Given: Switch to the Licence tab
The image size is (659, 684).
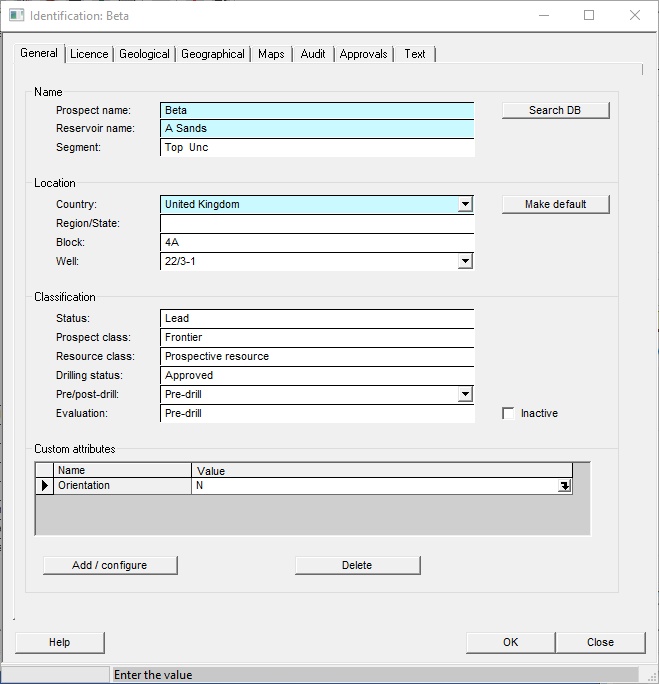Looking at the screenshot, I should pyautogui.click(x=89, y=54).
